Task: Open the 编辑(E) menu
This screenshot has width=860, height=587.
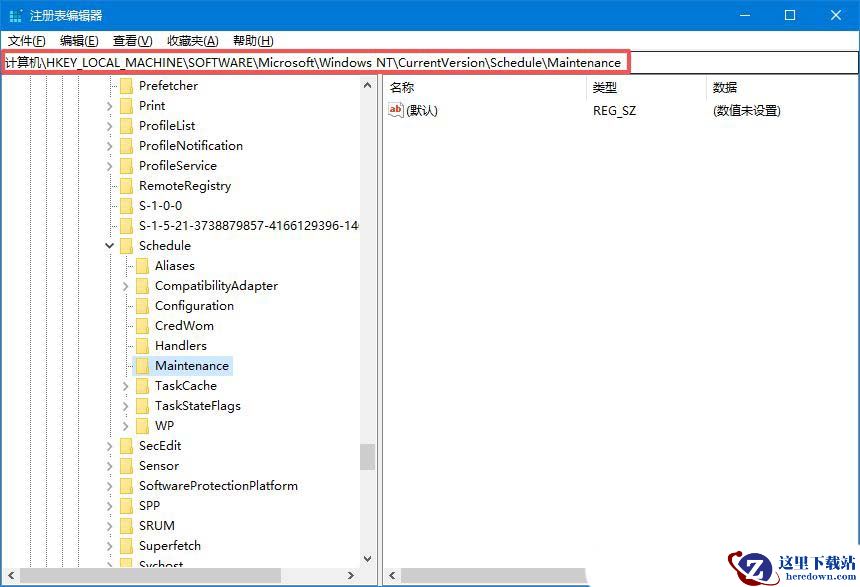Action: tap(79, 41)
